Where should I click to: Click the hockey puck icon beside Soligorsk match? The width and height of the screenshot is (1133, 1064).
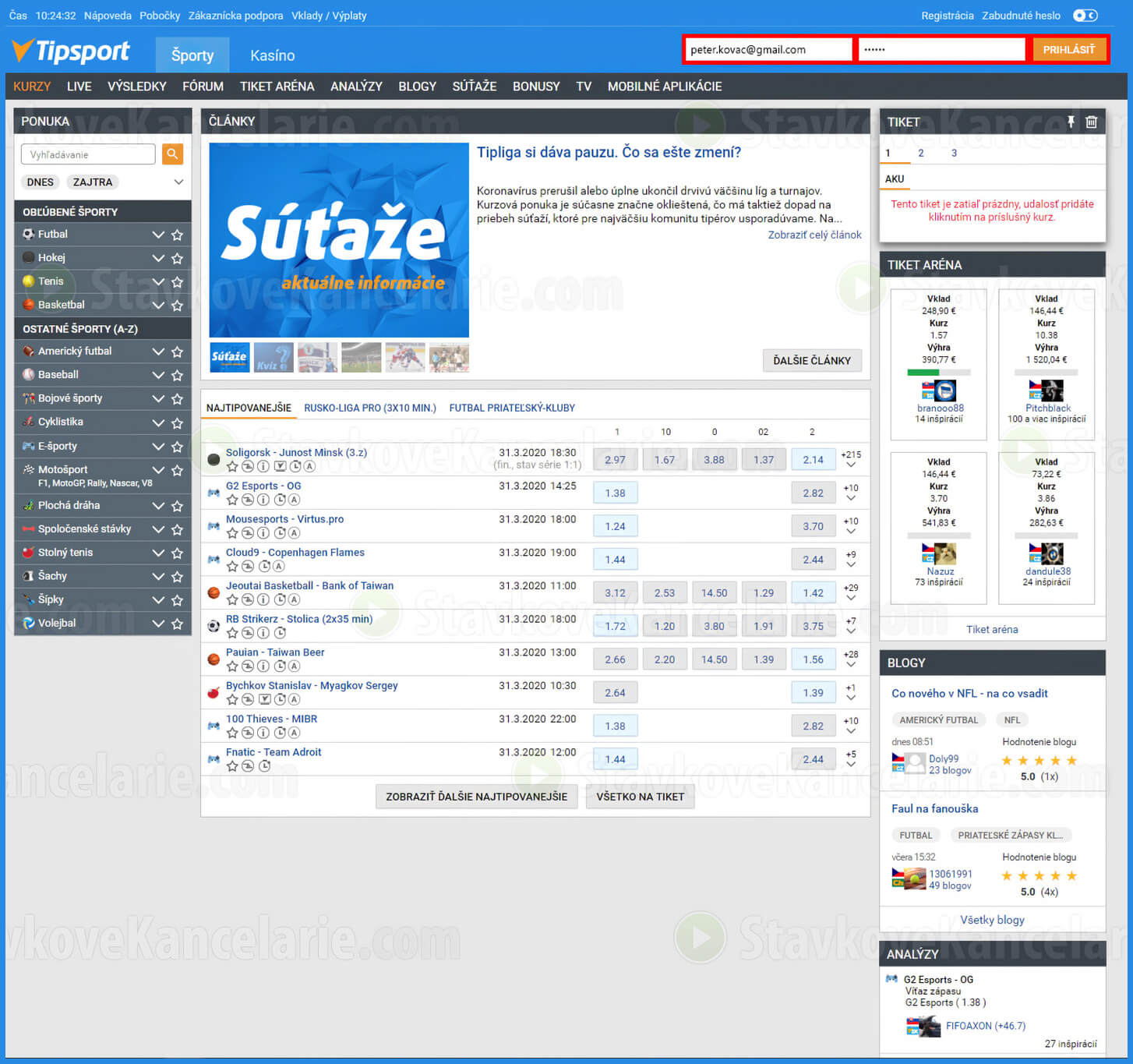214,459
